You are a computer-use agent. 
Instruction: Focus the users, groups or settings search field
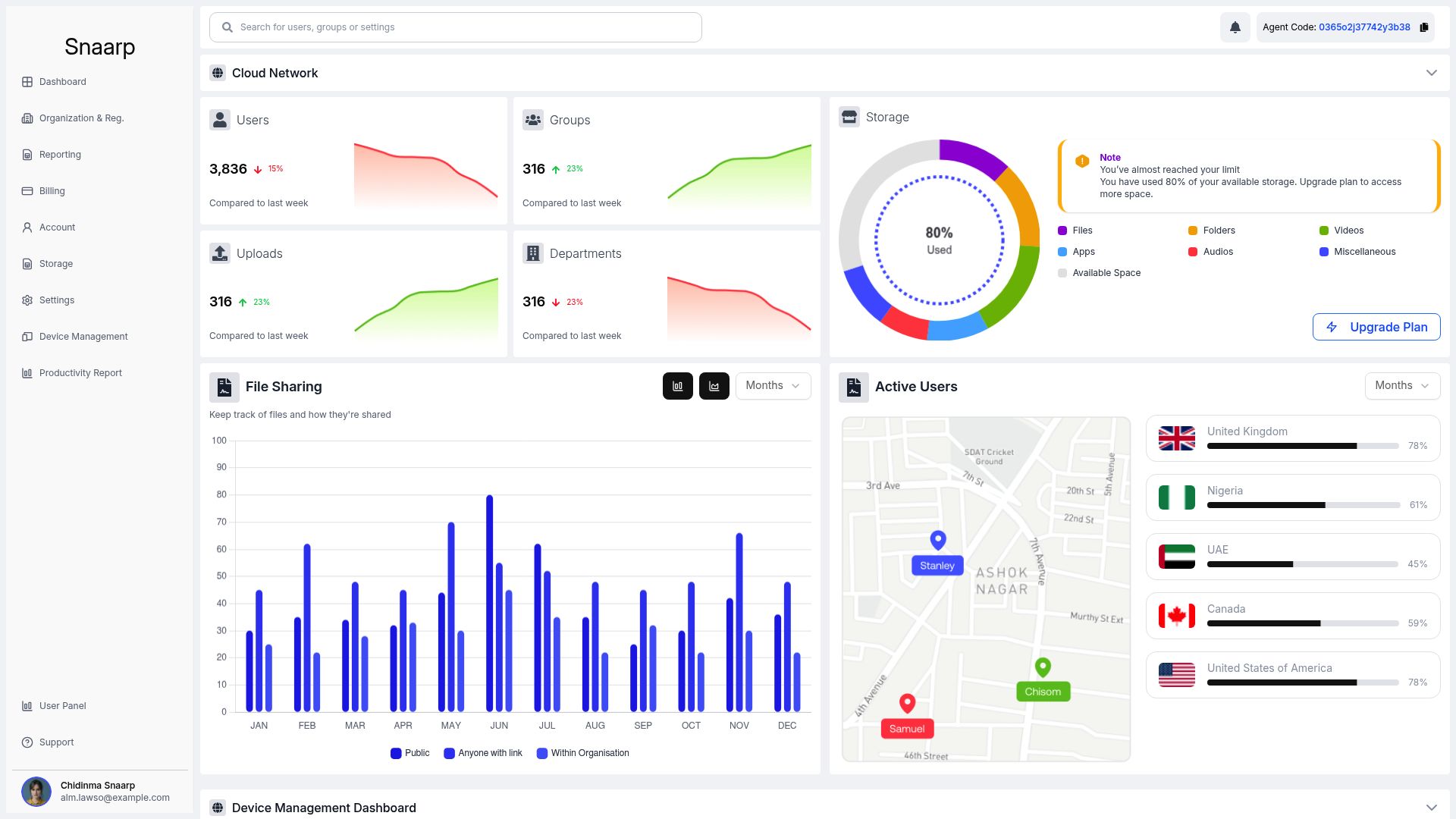click(455, 27)
